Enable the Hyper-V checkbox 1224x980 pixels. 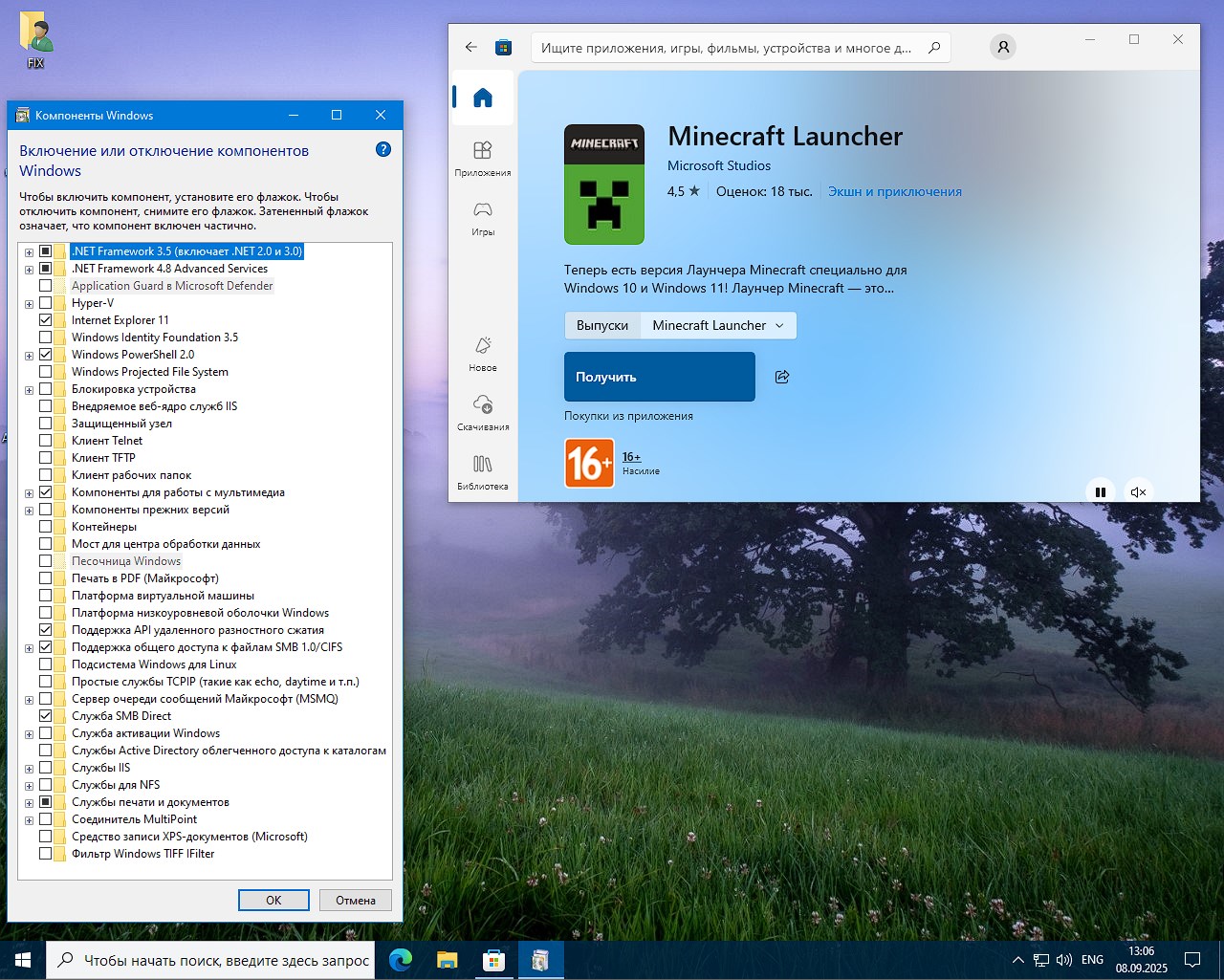45,303
